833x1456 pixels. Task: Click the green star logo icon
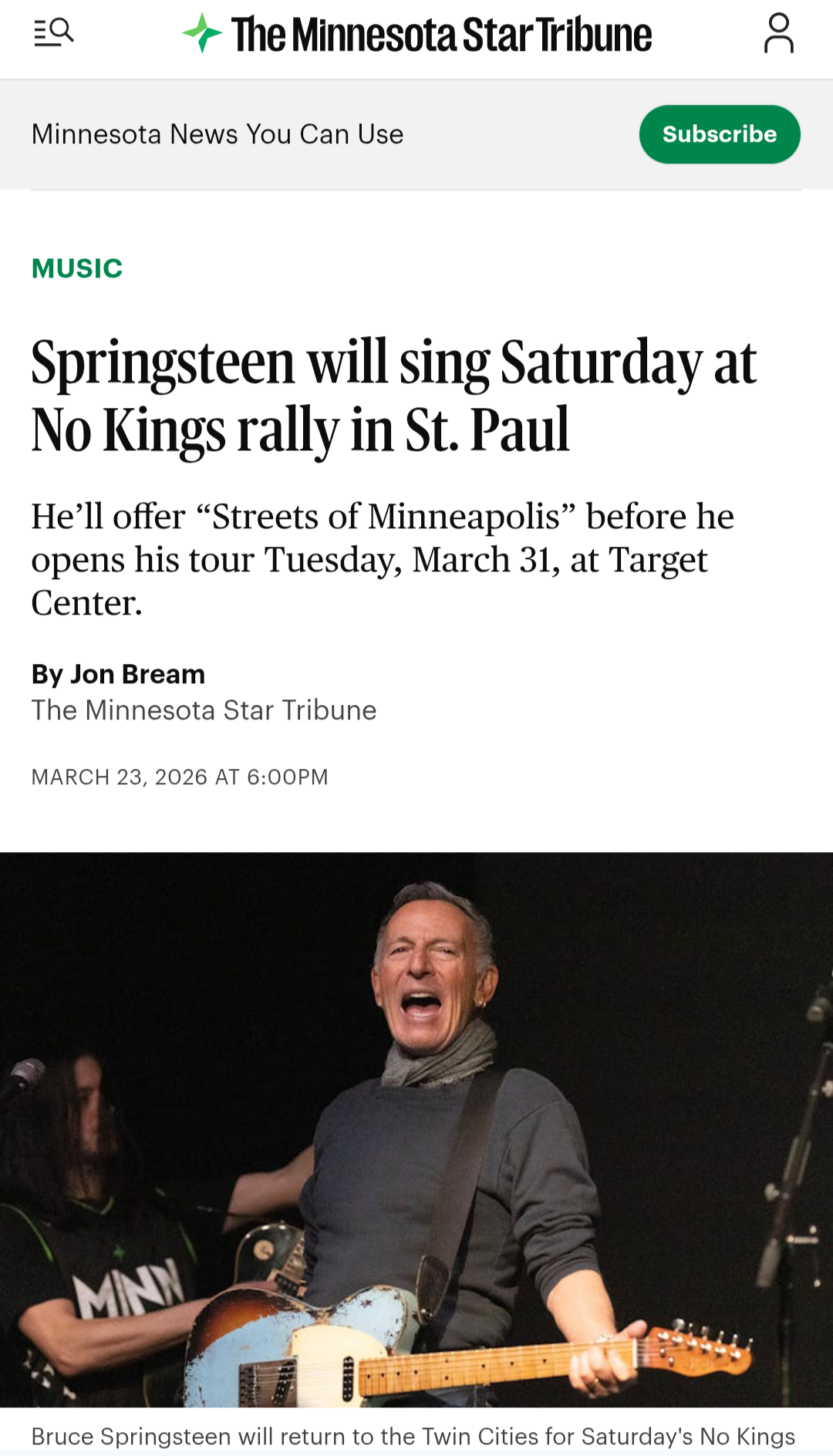[x=202, y=33]
